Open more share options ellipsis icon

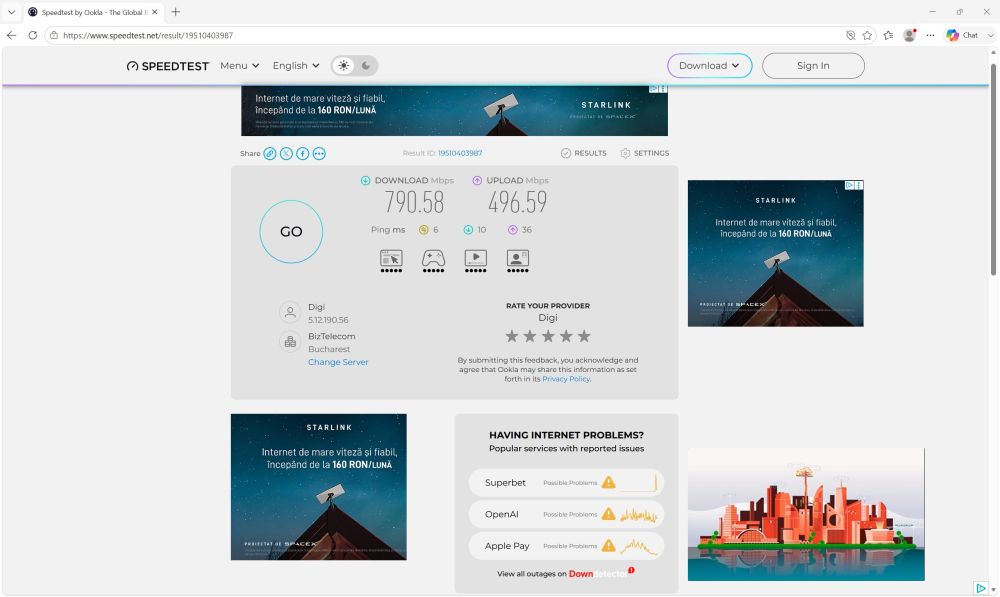click(x=319, y=154)
